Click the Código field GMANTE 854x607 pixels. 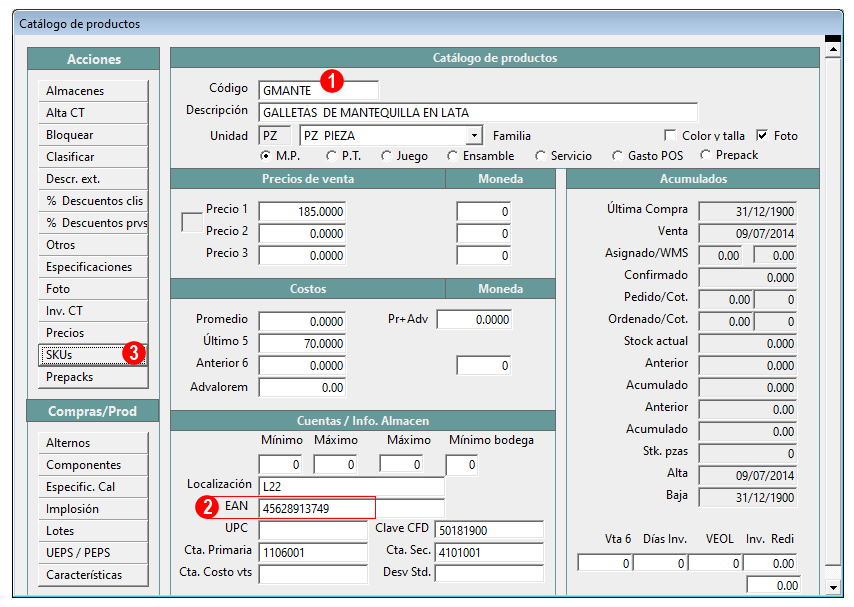coord(318,90)
